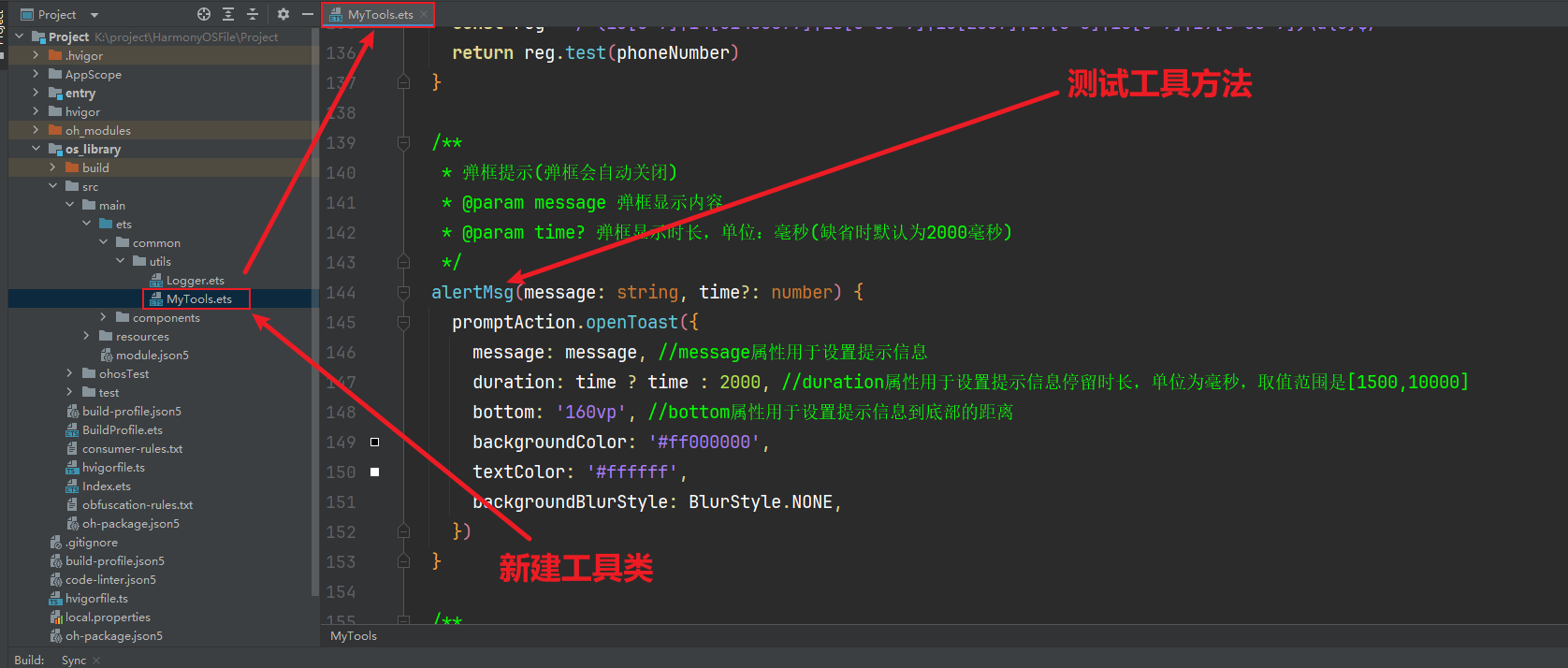Open Project panel settings gear
The height and width of the screenshot is (668, 1568).
[x=283, y=14]
